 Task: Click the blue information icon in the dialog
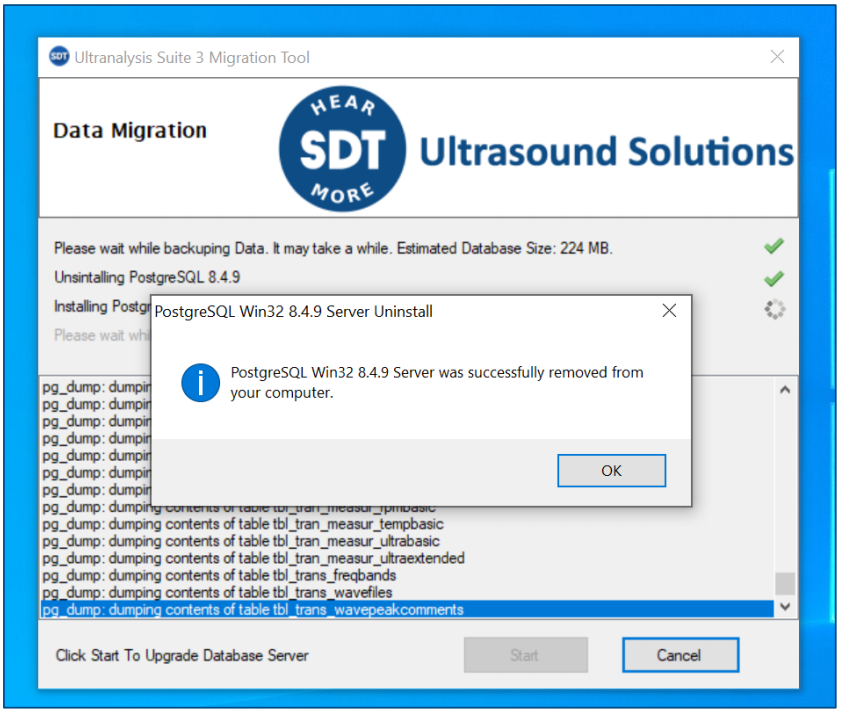200,382
